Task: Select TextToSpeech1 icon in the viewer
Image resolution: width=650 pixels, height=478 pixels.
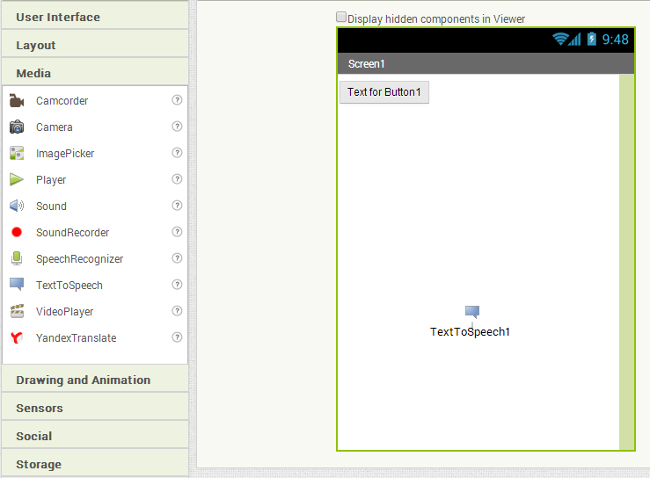Action: tap(472, 312)
